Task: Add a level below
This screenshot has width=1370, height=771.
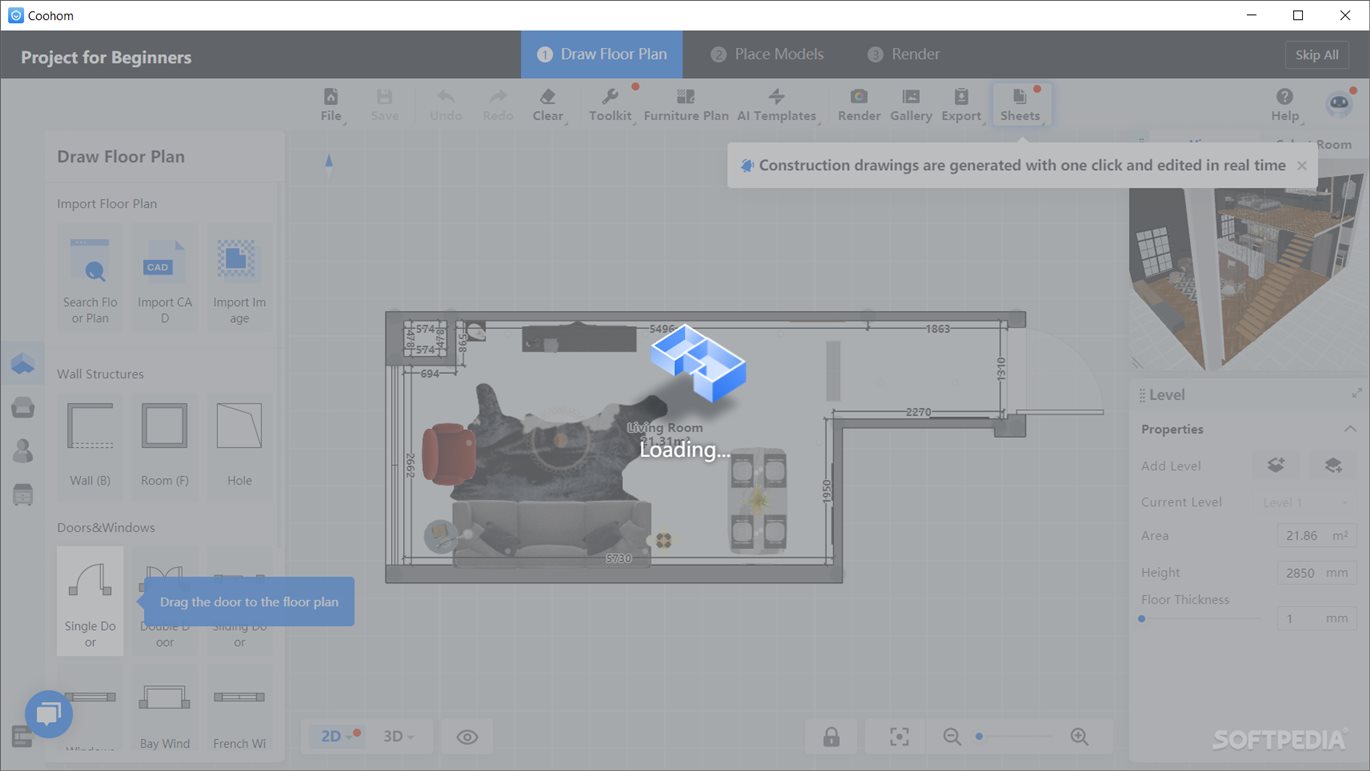Action: click(x=1333, y=465)
